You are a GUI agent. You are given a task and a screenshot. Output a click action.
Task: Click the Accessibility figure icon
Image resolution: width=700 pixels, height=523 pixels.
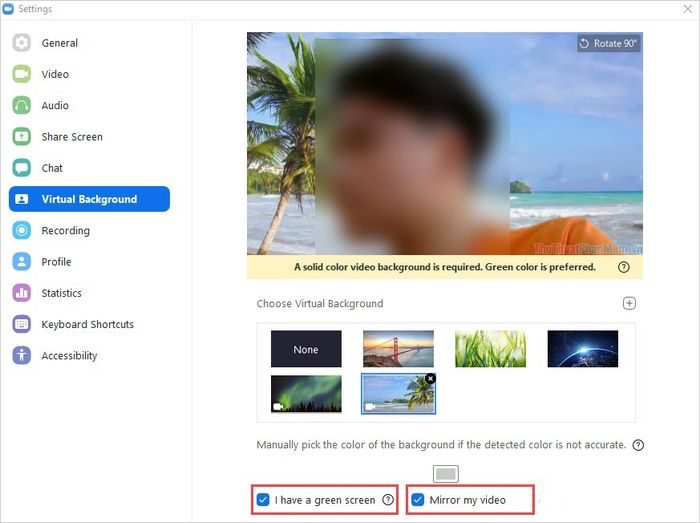coord(21,355)
